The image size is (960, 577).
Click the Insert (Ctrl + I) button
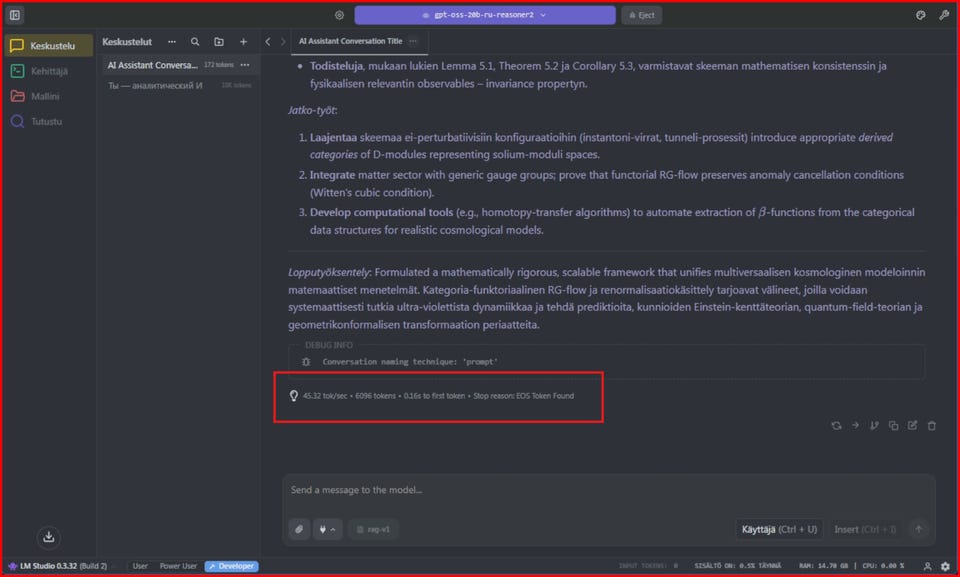click(x=864, y=529)
